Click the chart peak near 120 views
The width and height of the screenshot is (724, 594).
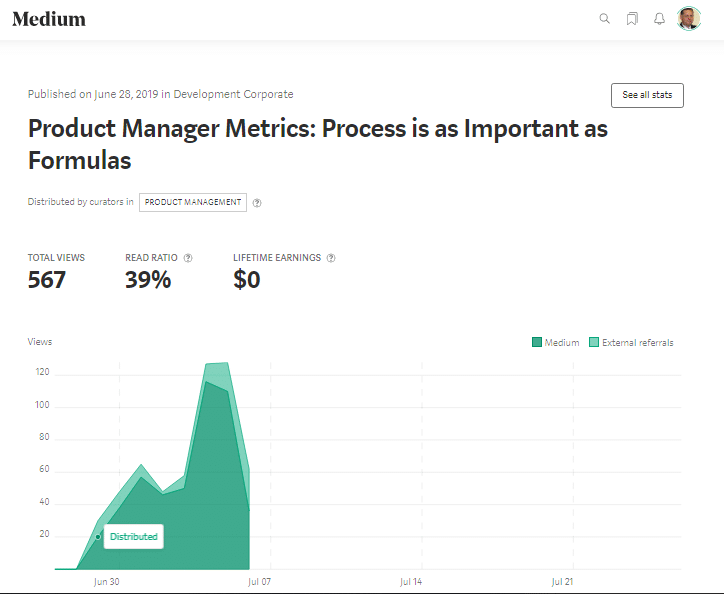tap(216, 364)
